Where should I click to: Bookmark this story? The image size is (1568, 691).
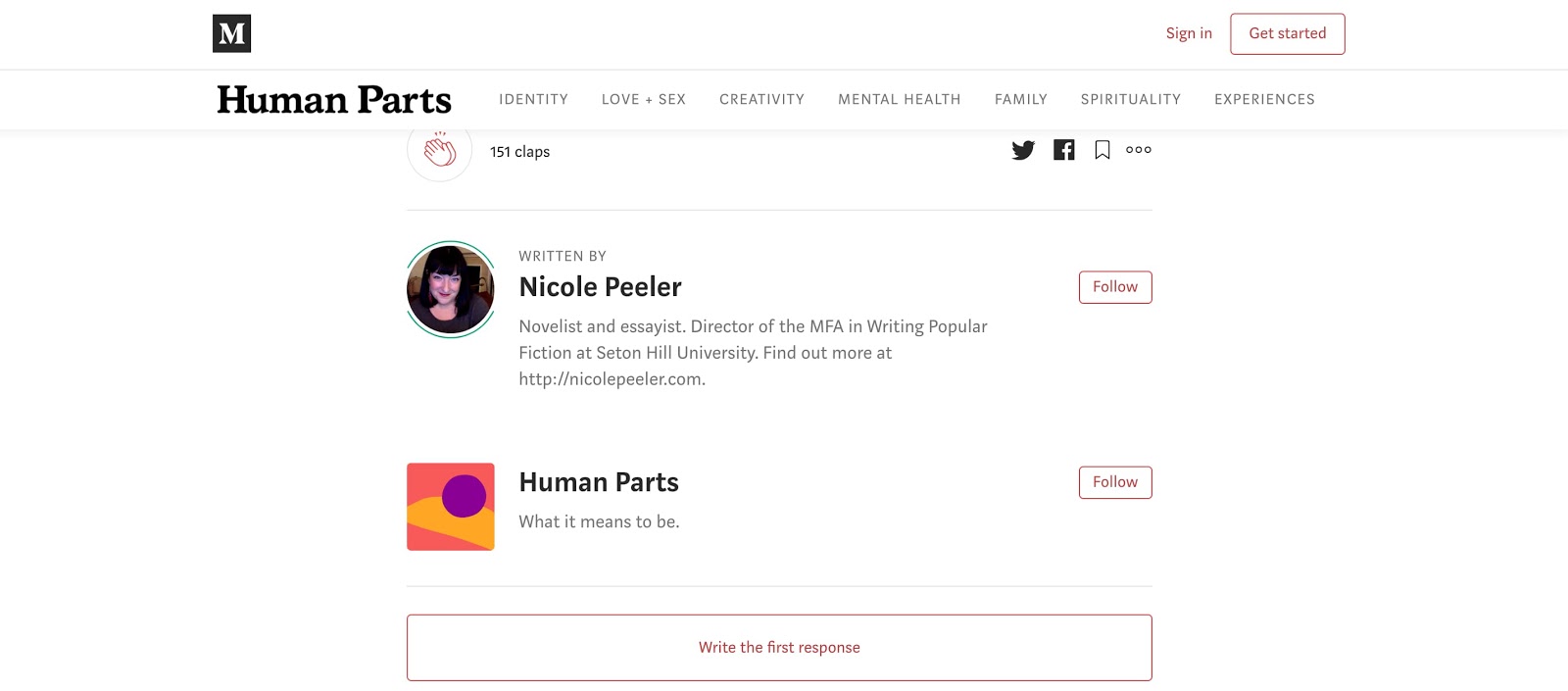[x=1102, y=150]
